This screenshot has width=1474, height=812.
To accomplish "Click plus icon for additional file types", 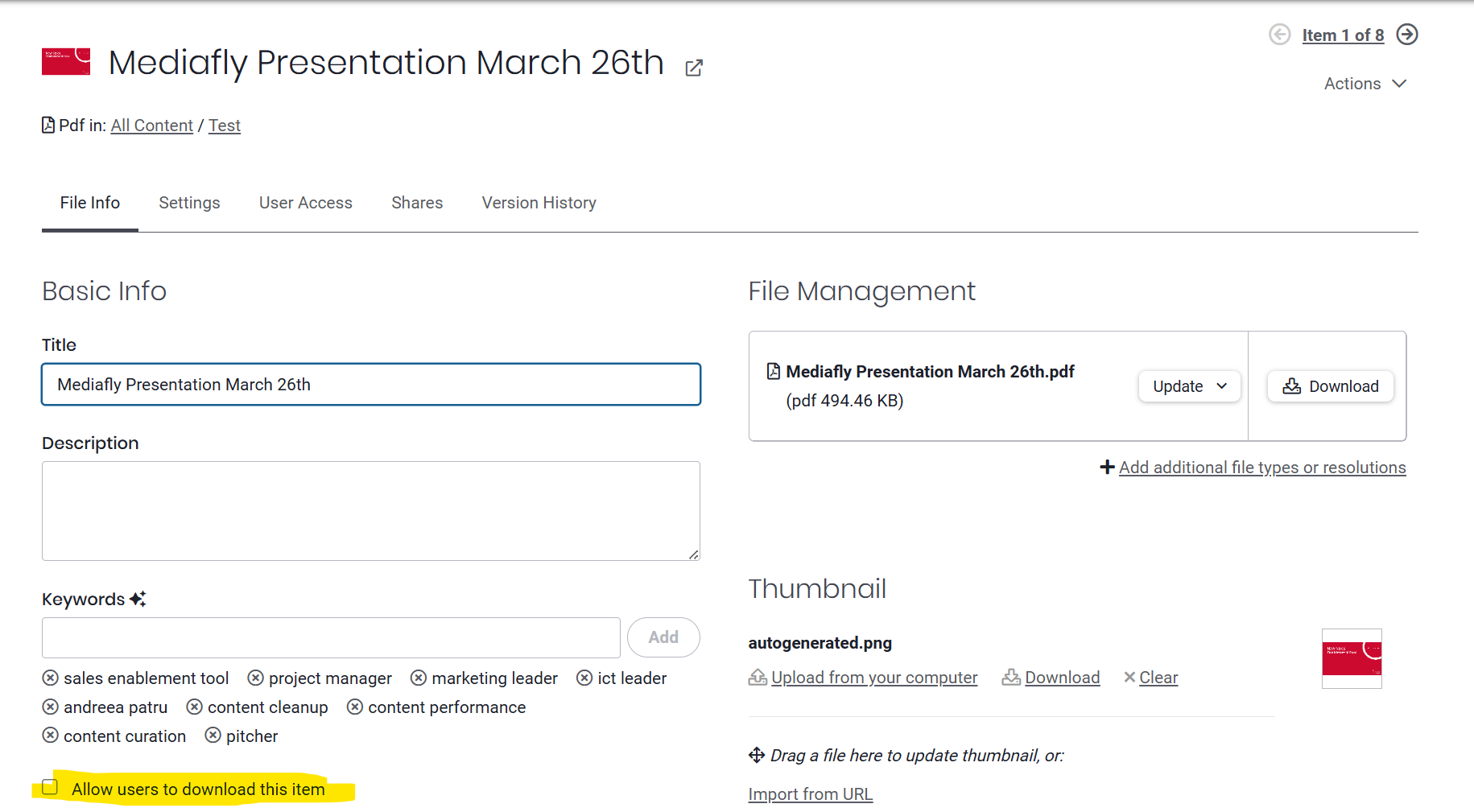I will pyautogui.click(x=1108, y=467).
